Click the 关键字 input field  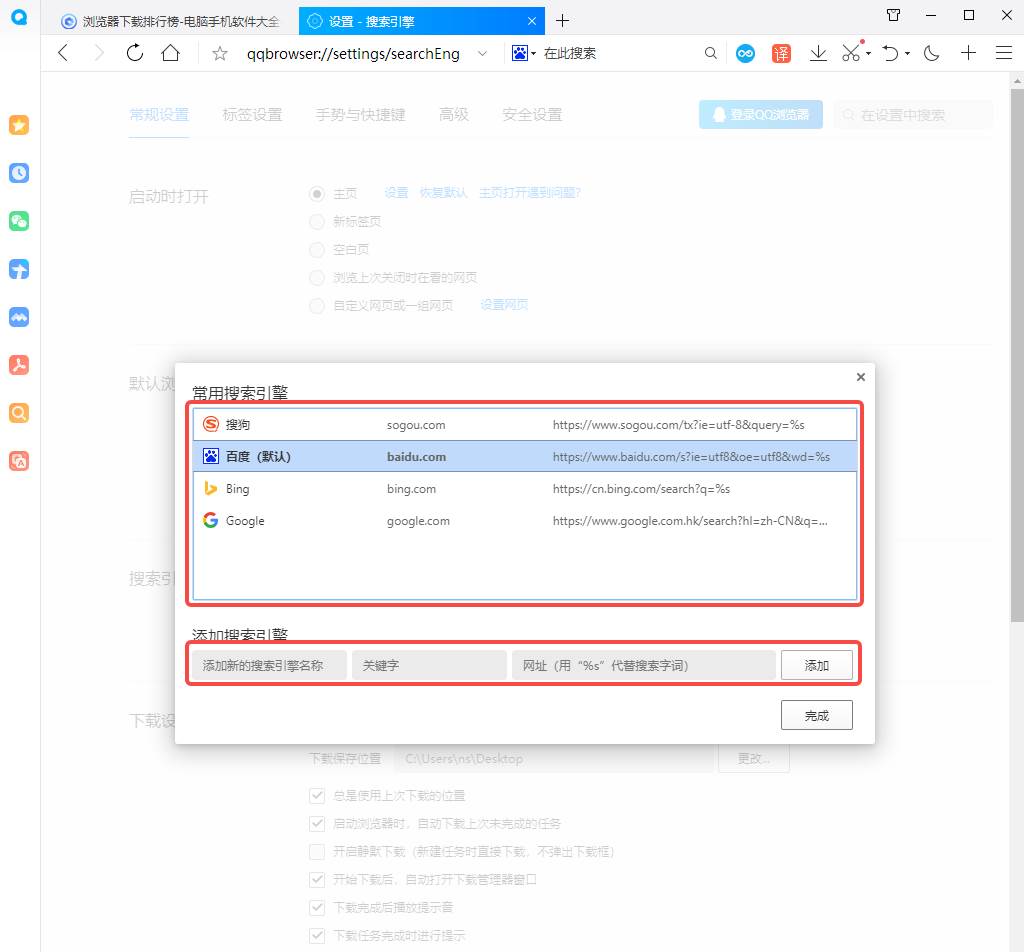[x=429, y=665]
